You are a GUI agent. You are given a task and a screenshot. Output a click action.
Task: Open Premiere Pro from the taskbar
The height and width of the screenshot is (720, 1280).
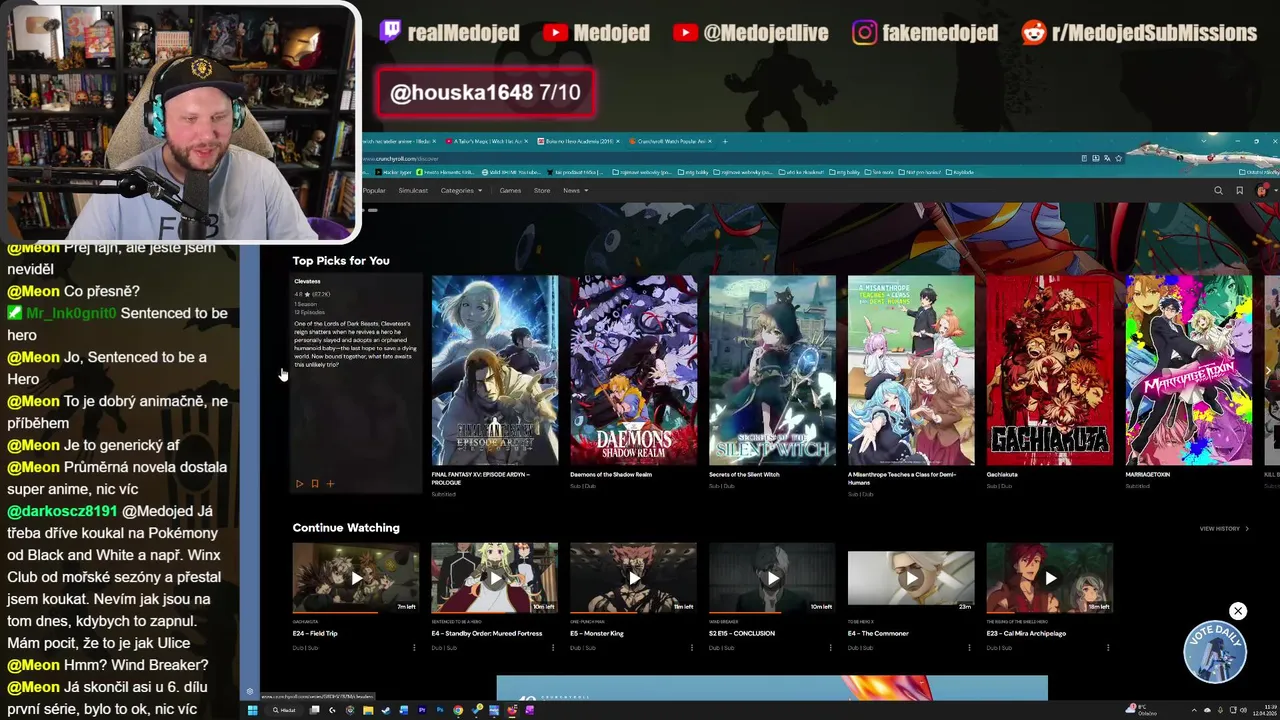[x=422, y=710]
